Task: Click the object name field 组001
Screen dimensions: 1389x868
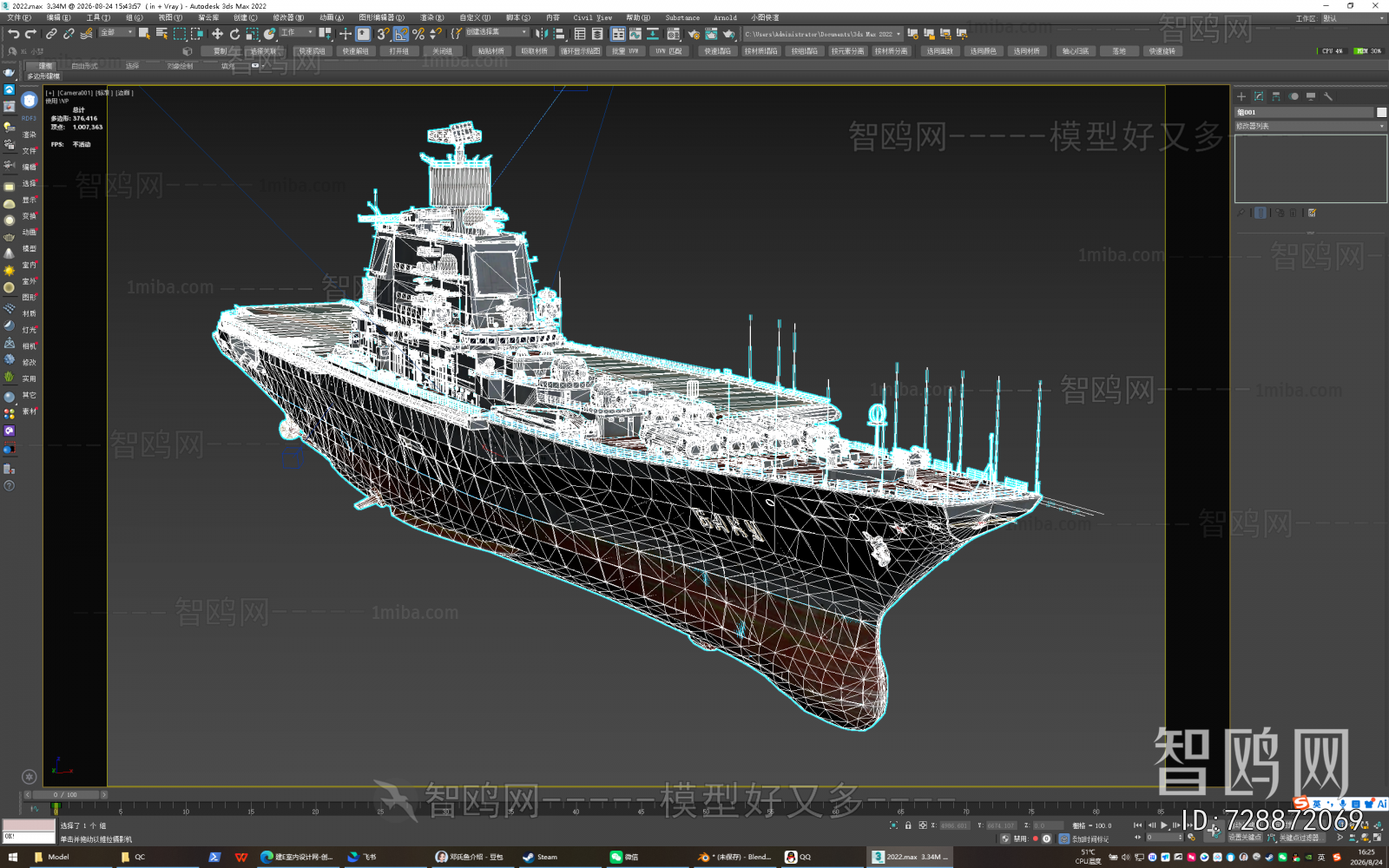Action: [1304, 112]
